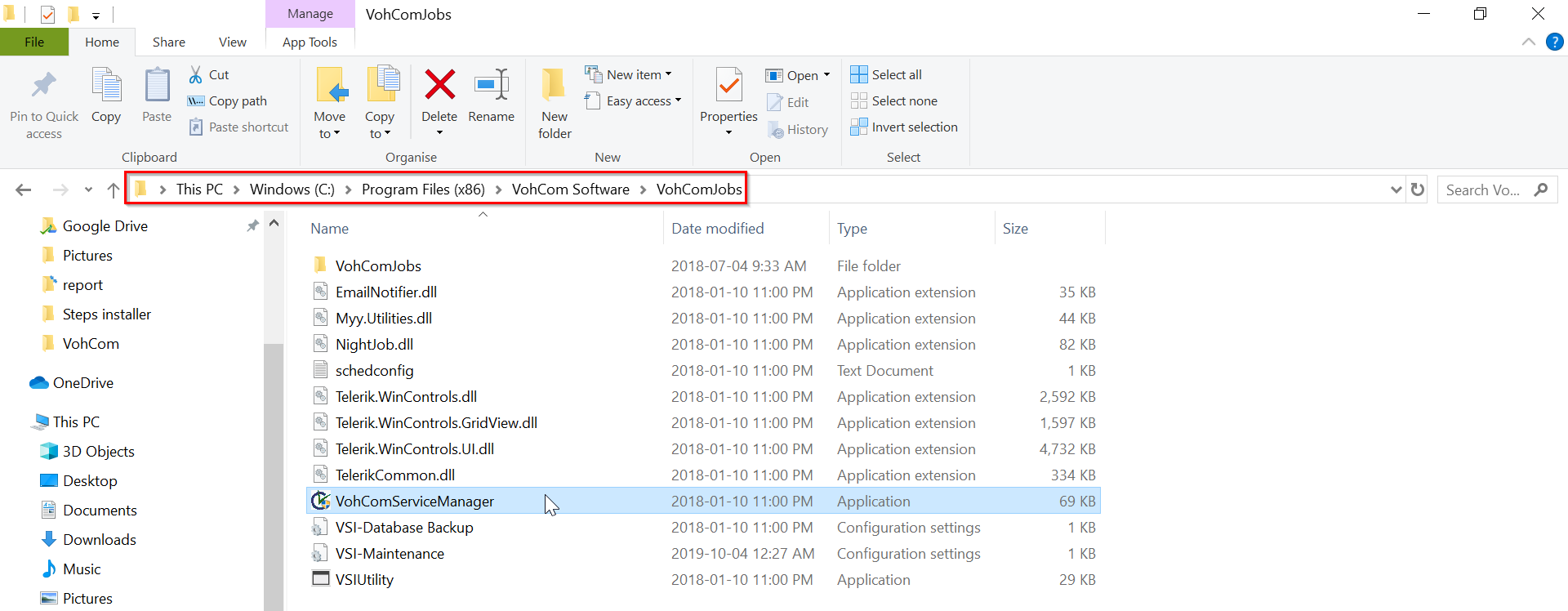This screenshot has width=1568, height=611.
Task: Open the App Tools tab
Action: click(310, 42)
